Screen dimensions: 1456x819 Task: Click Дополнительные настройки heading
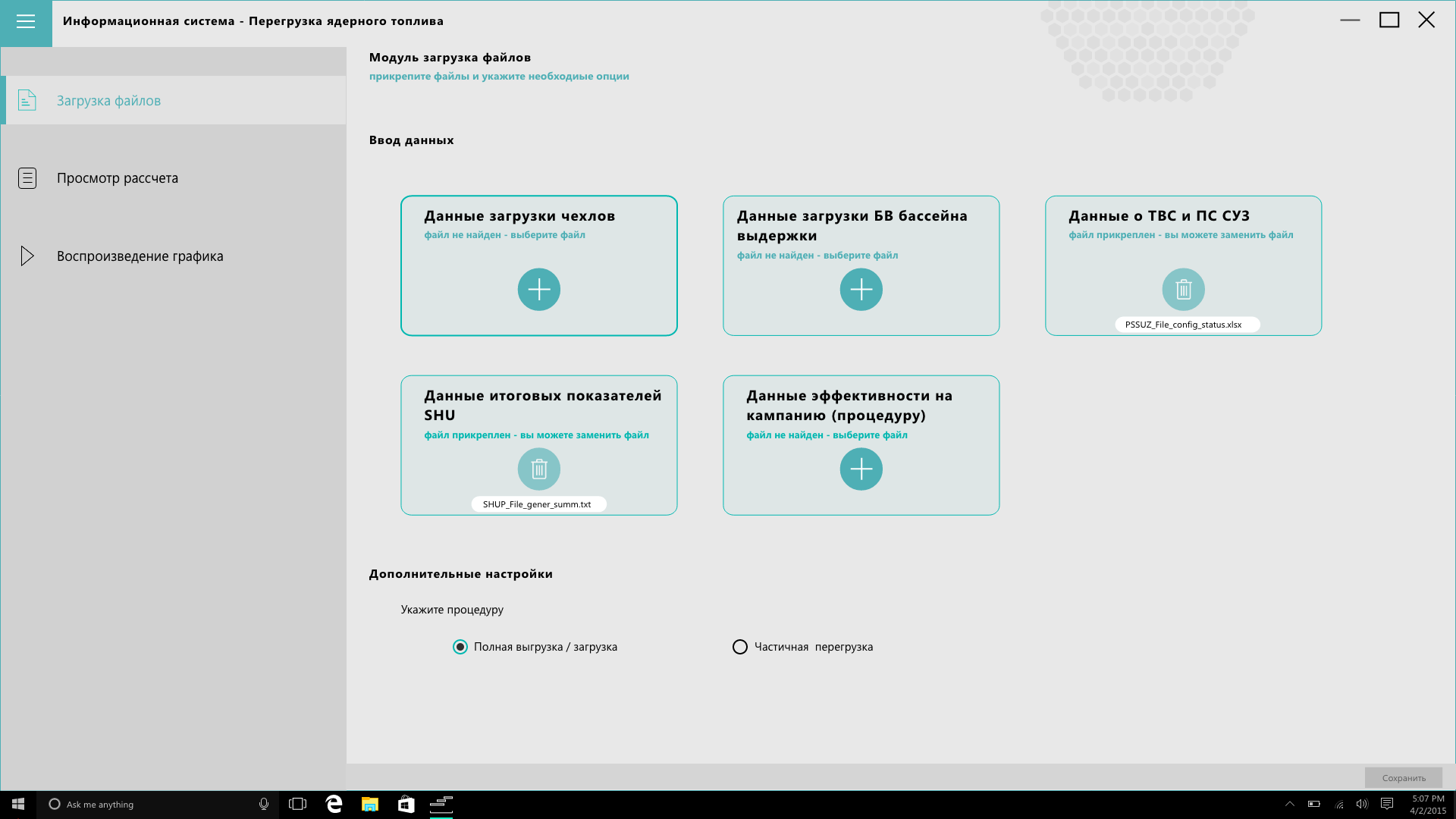[461, 574]
